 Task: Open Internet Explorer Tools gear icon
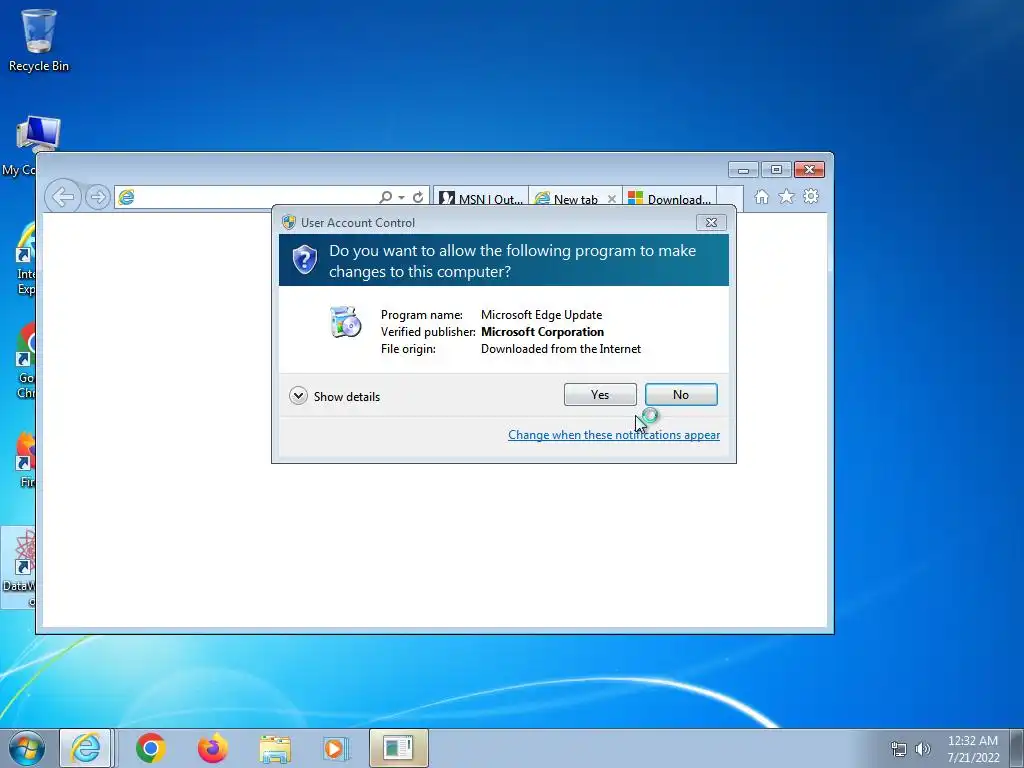point(811,197)
